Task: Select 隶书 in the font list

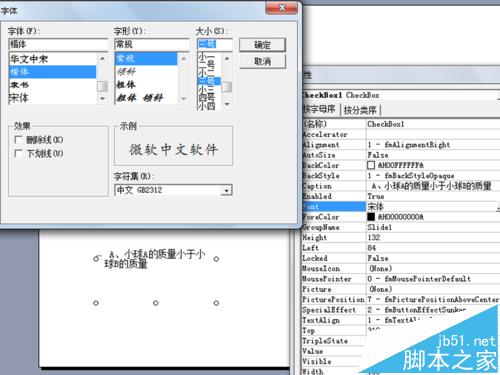Action: (53, 85)
